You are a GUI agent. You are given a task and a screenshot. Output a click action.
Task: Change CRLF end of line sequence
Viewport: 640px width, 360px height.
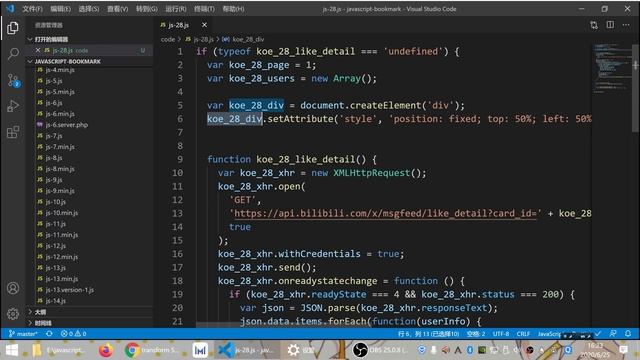[523, 333]
